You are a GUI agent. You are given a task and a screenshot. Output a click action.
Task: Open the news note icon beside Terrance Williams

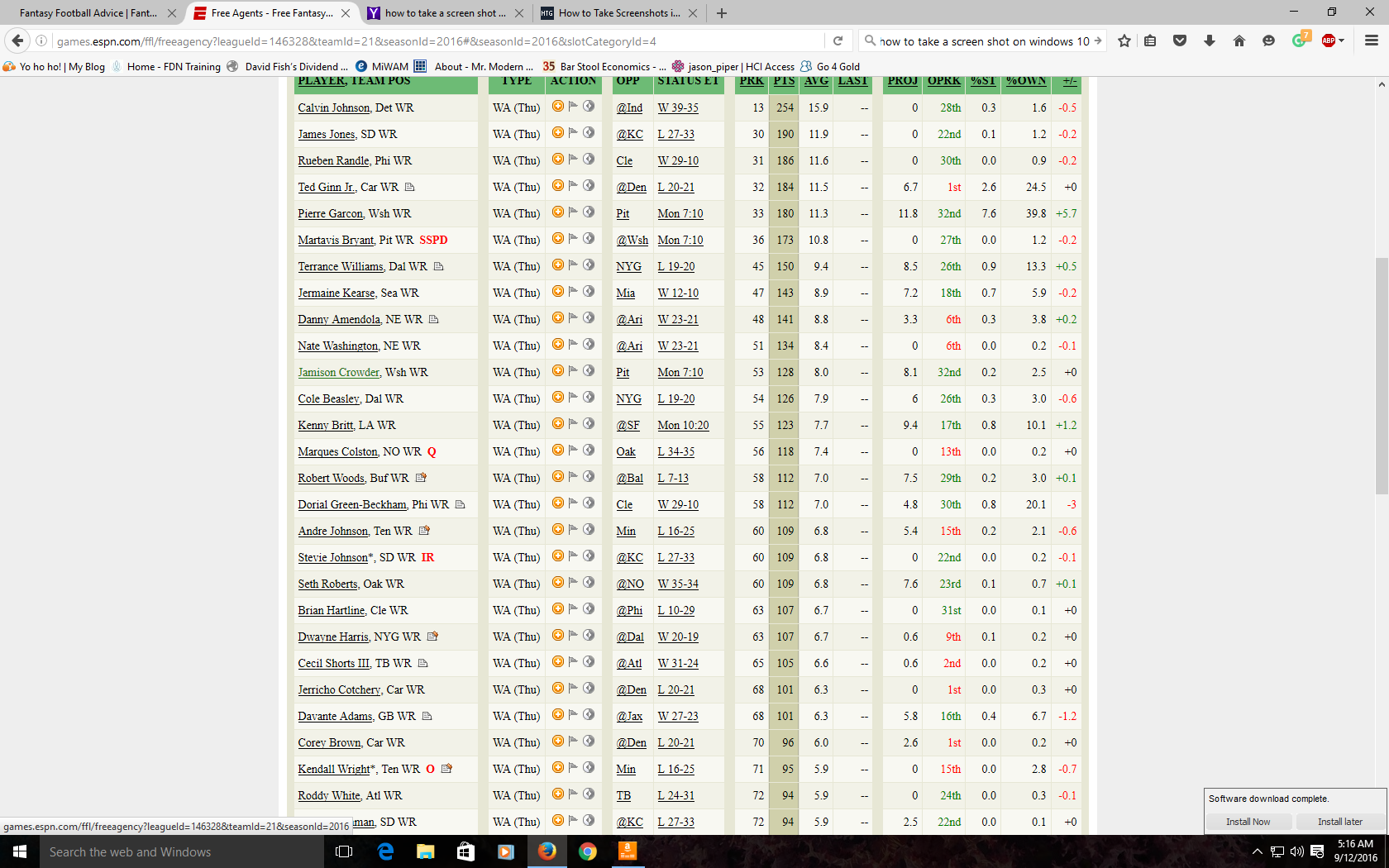pyautogui.click(x=439, y=266)
